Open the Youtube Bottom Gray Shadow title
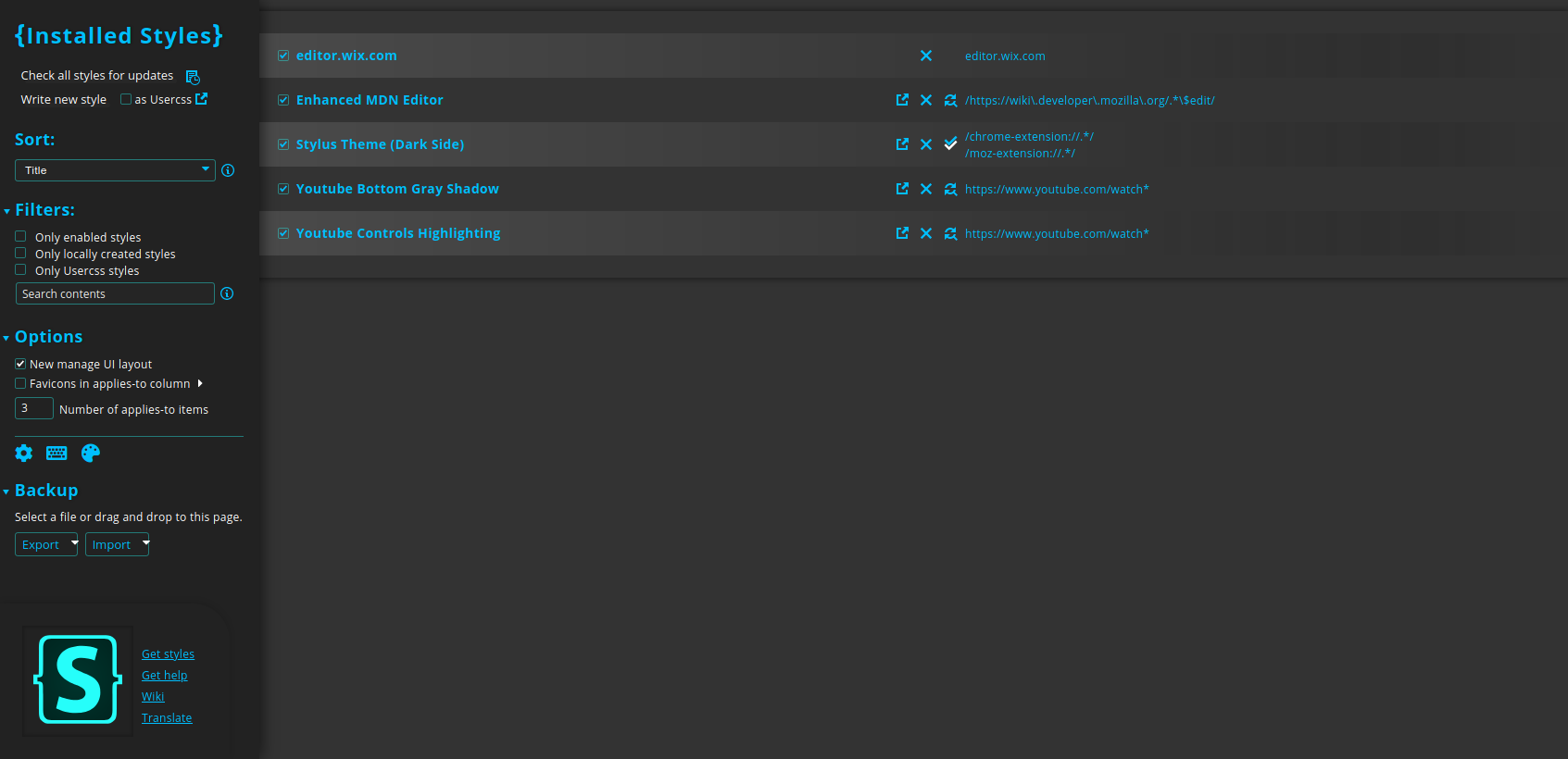The width and height of the screenshot is (1568, 759). (397, 189)
